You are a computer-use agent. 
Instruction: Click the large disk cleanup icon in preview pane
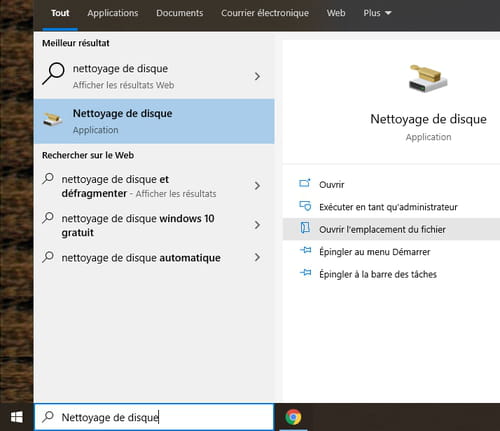pos(428,78)
